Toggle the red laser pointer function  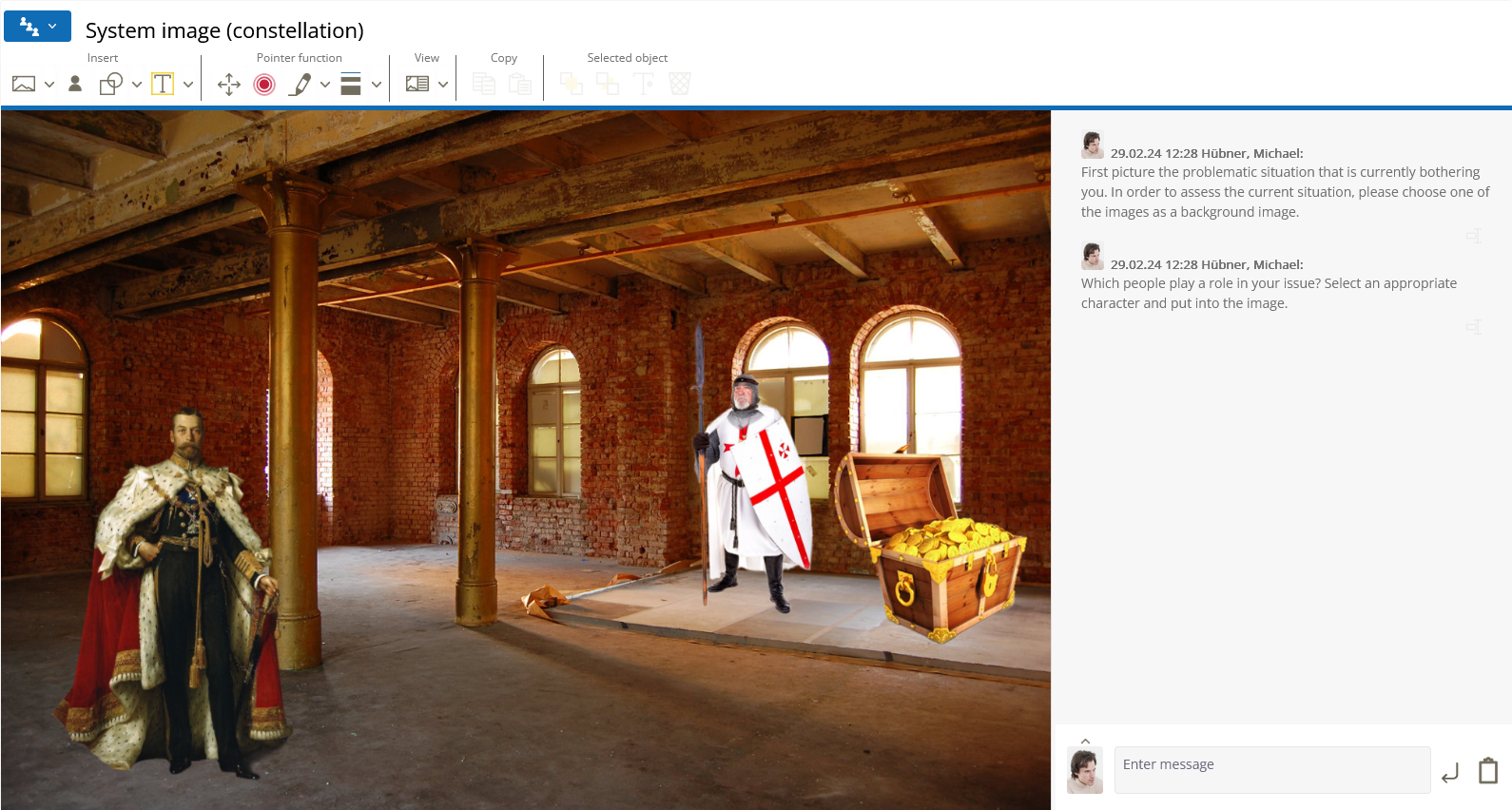coord(264,85)
